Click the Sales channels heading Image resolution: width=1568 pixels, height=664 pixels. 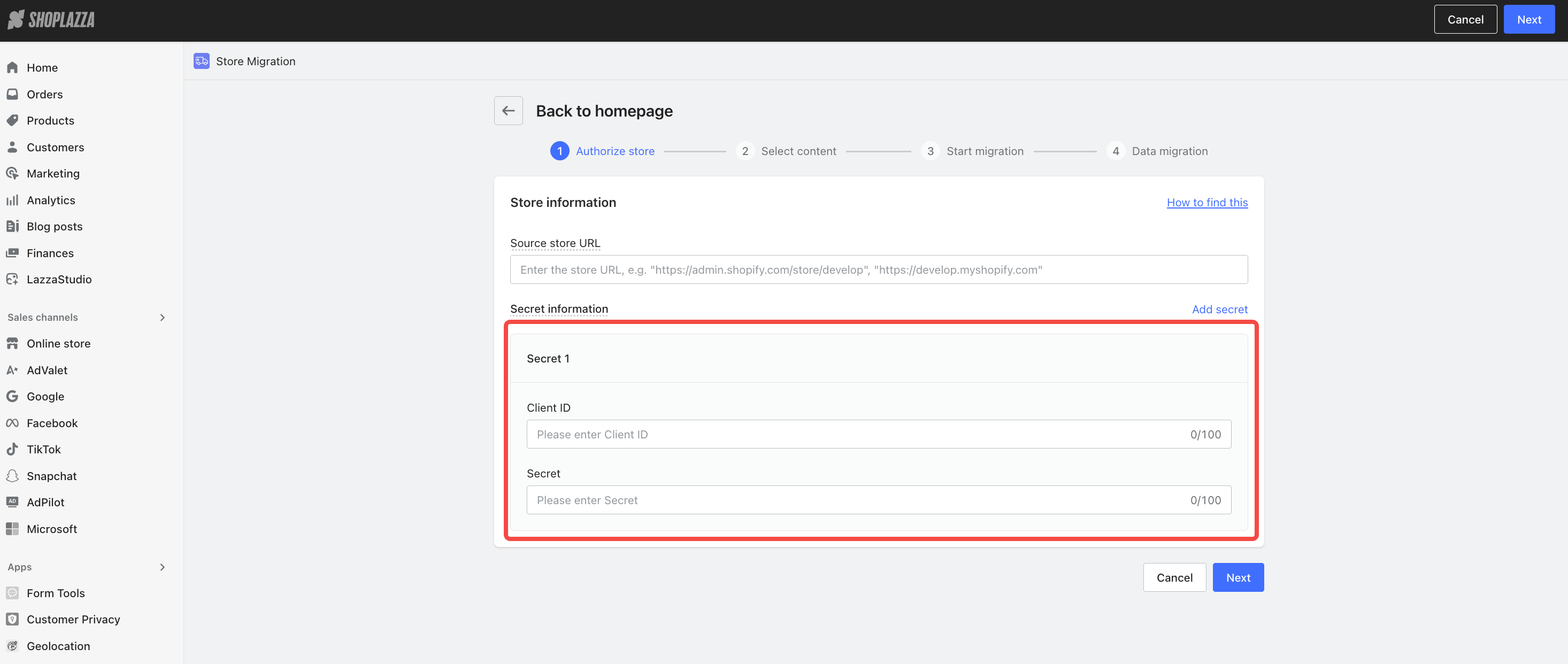point(43,318)
